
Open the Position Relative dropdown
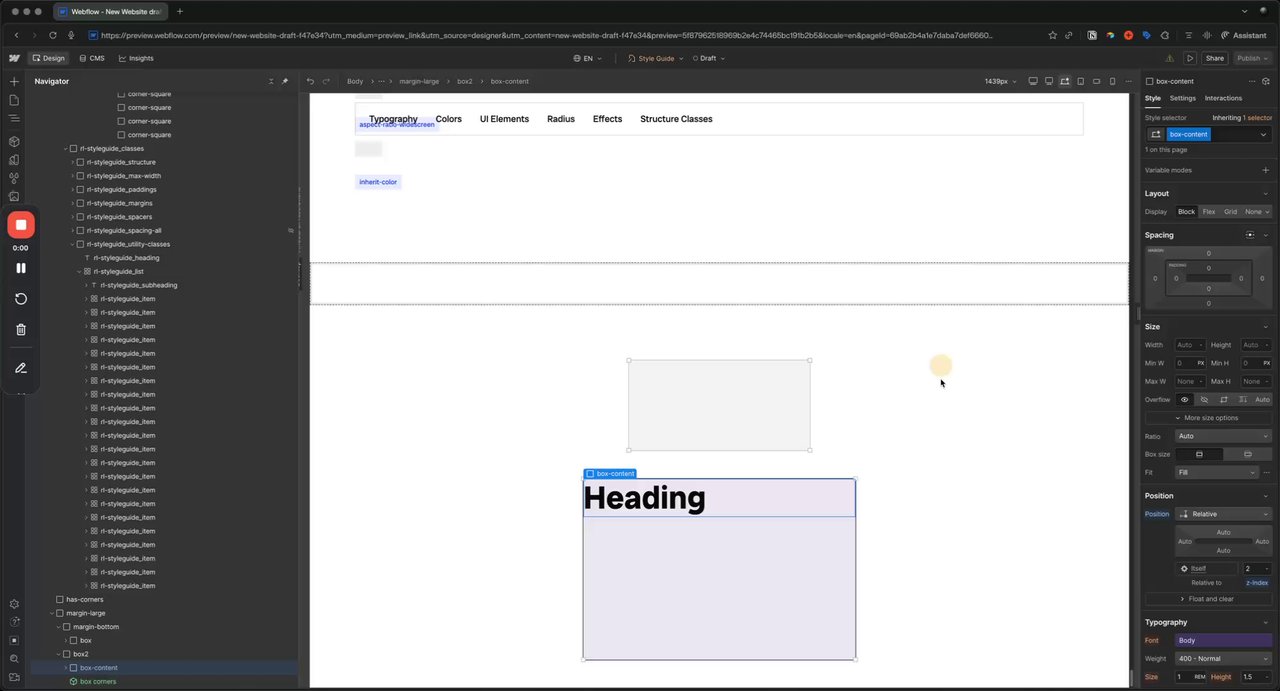coord(1224,514)
